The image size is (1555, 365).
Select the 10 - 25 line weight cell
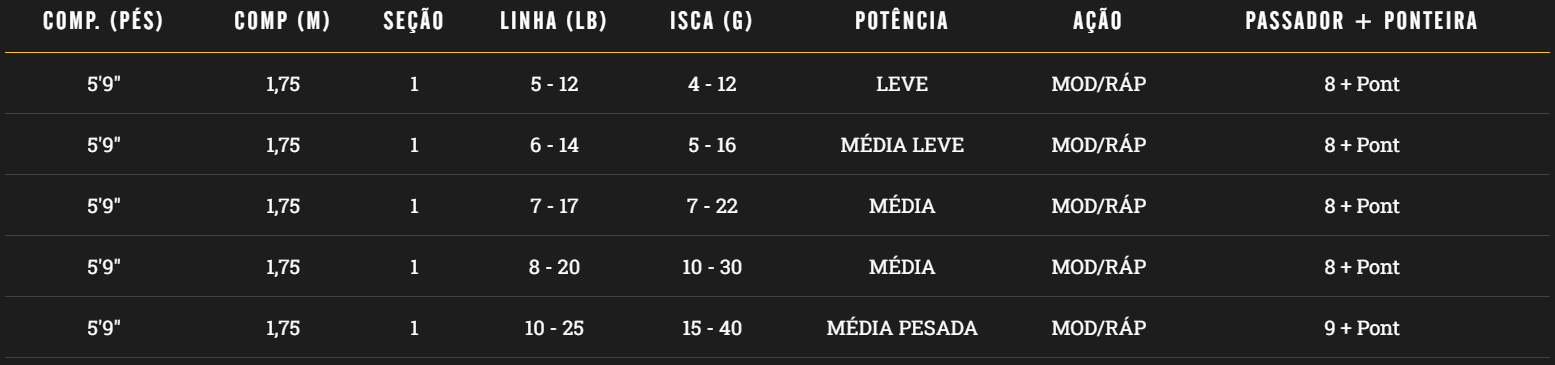click(554, 329)
